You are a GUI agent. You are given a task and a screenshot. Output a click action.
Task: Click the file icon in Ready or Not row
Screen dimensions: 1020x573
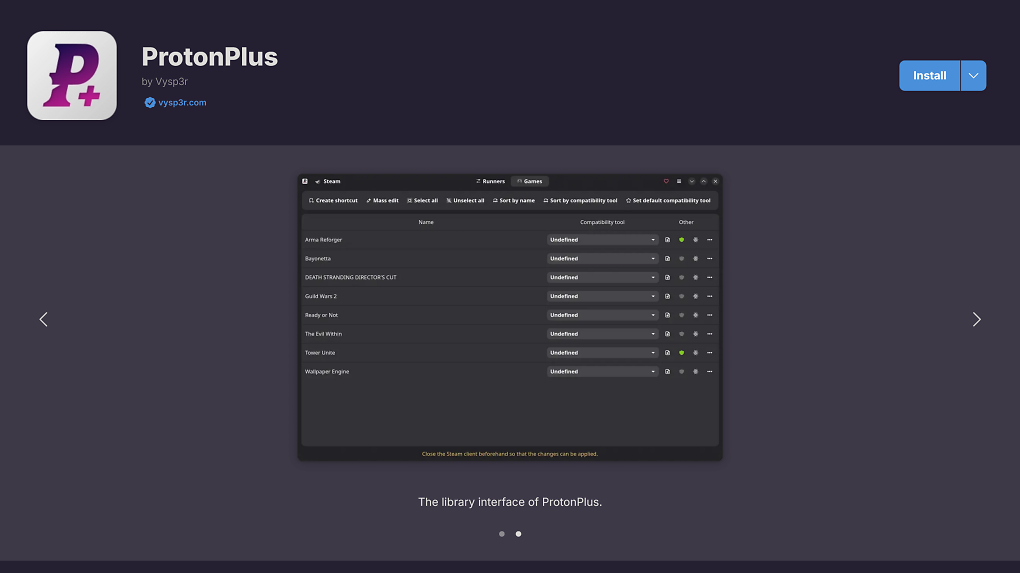click(667, 315)
